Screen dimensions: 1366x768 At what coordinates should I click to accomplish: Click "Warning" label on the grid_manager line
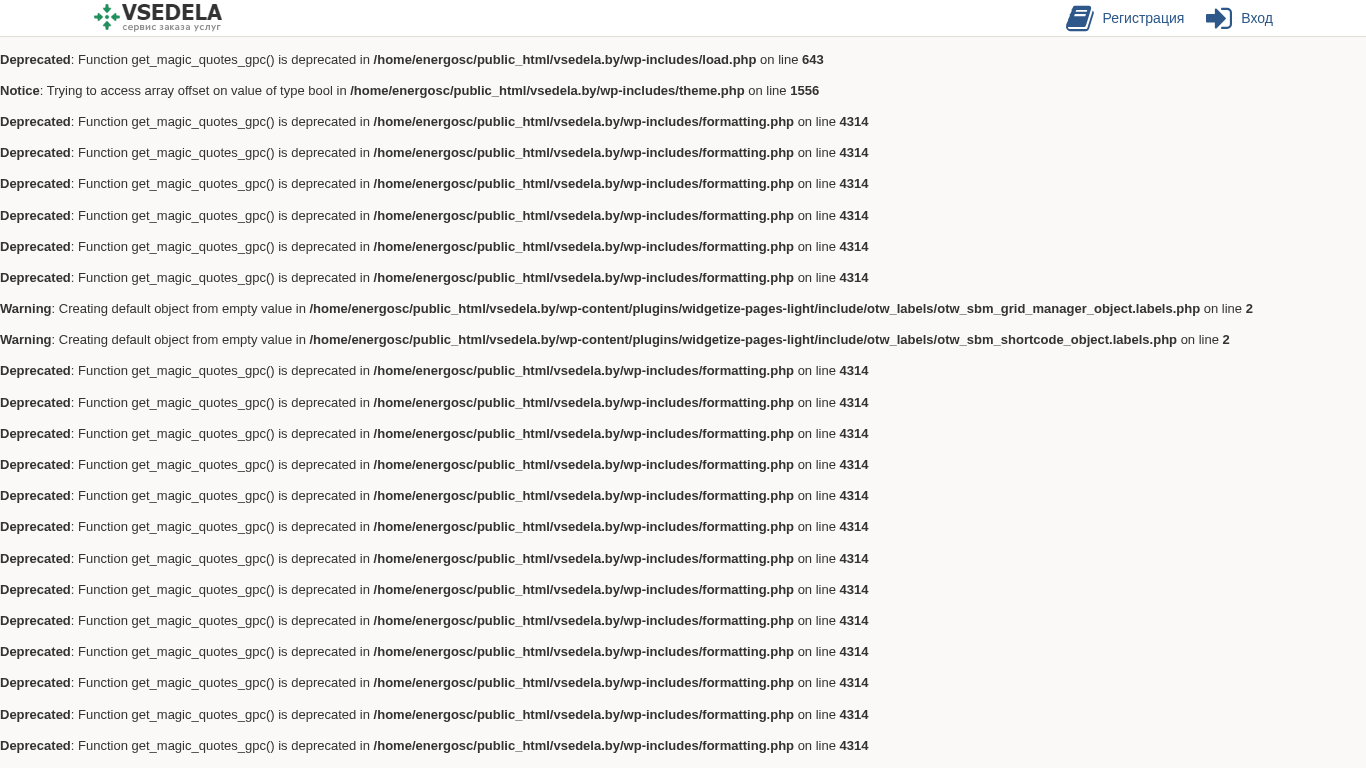[x=25, y=309]
